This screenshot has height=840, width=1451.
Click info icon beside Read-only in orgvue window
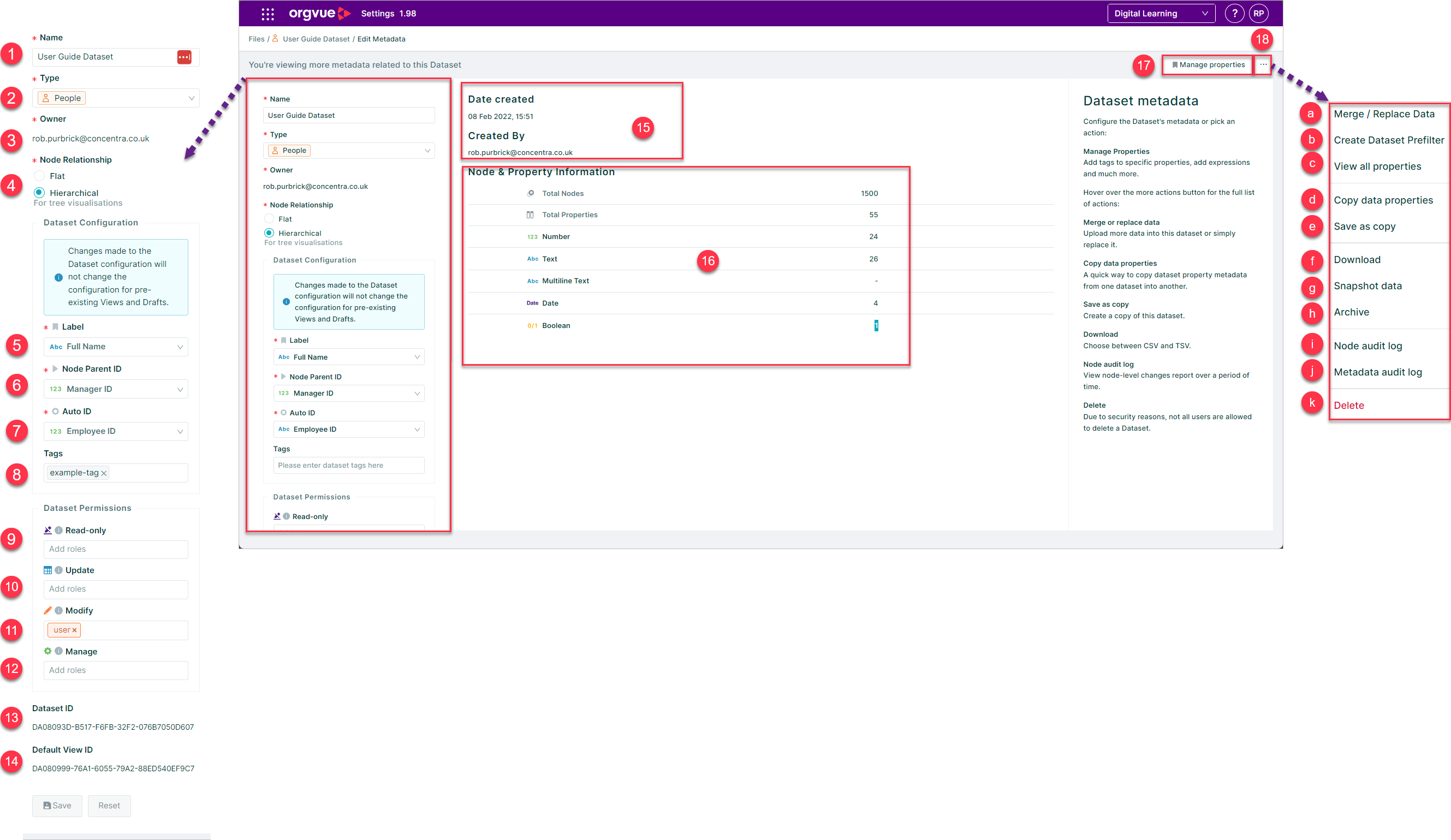pos(286,516)
